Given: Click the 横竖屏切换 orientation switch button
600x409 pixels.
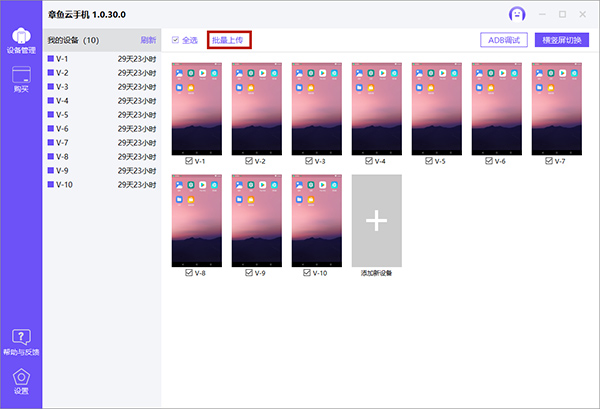Looking at the screenshot, I should click(562, 41).
